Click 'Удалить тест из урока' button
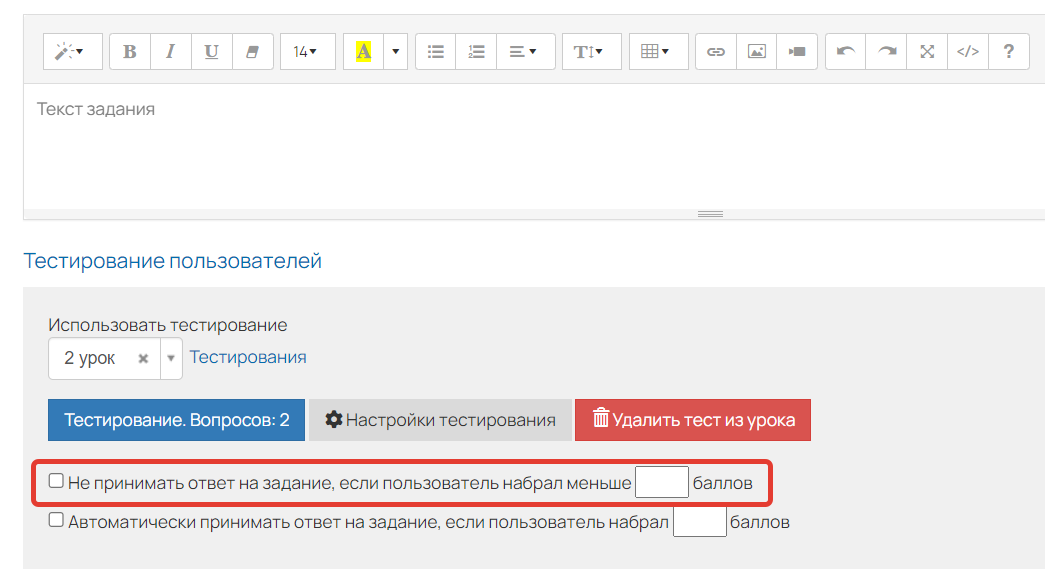 [693, 420]
